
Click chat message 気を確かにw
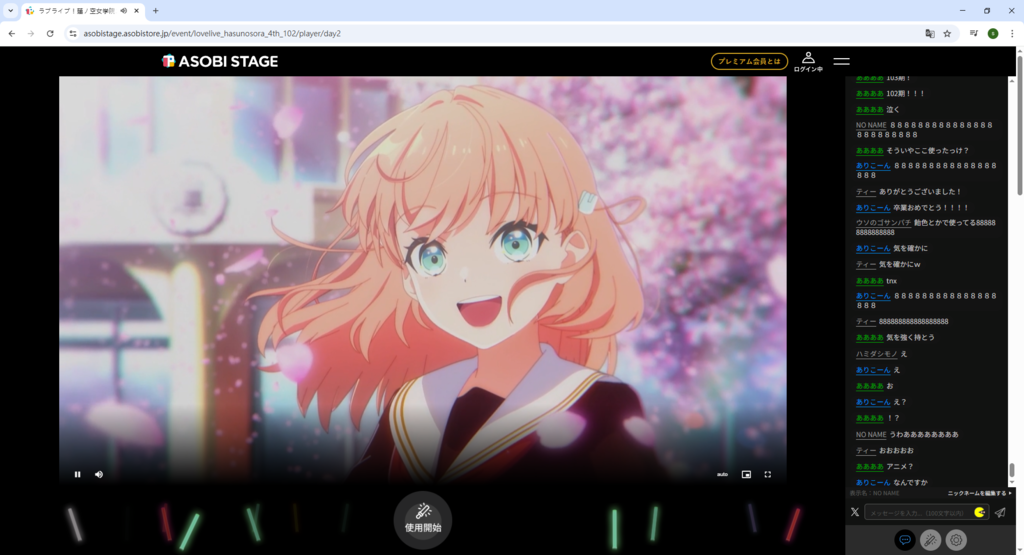pyautogui.click(x=899, y=264)
